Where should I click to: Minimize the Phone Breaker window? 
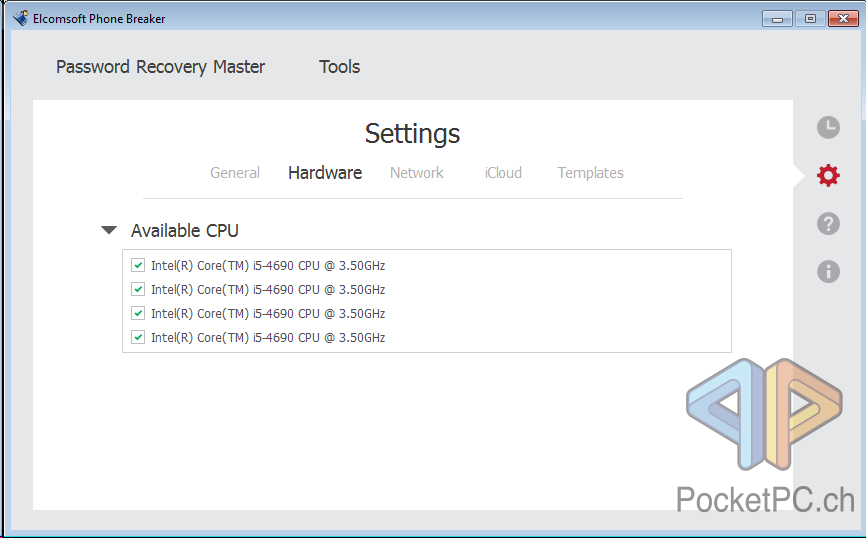tap(778, 19)
